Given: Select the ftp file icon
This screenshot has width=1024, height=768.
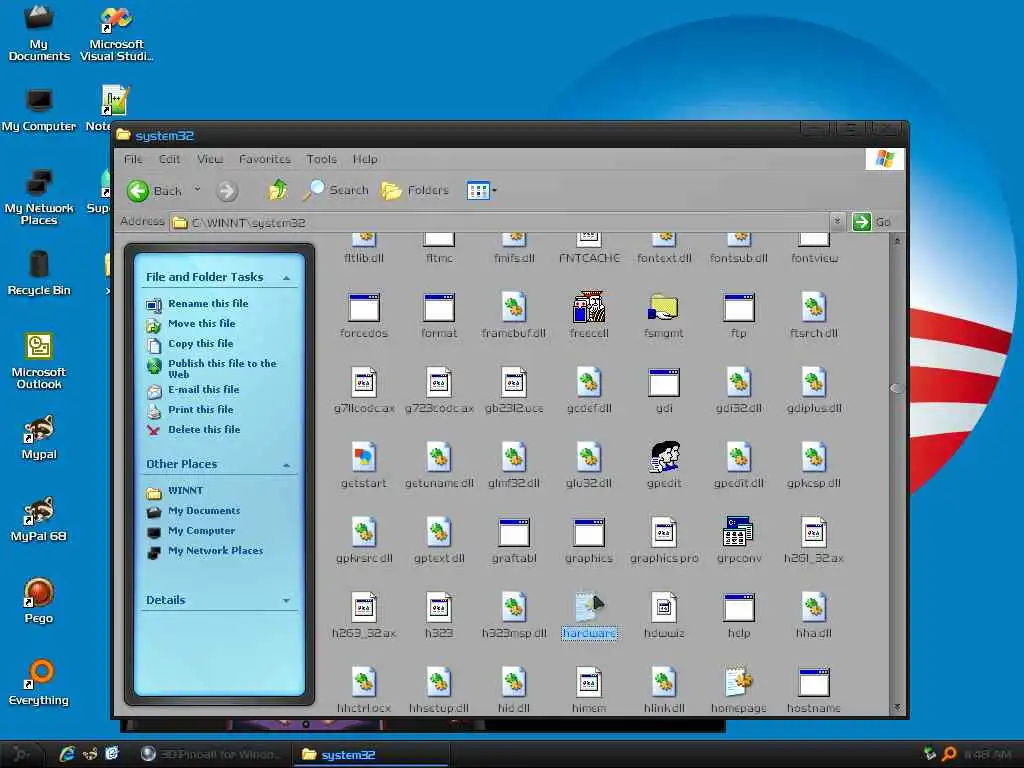Looking at the screenshot, I should 739,308.
